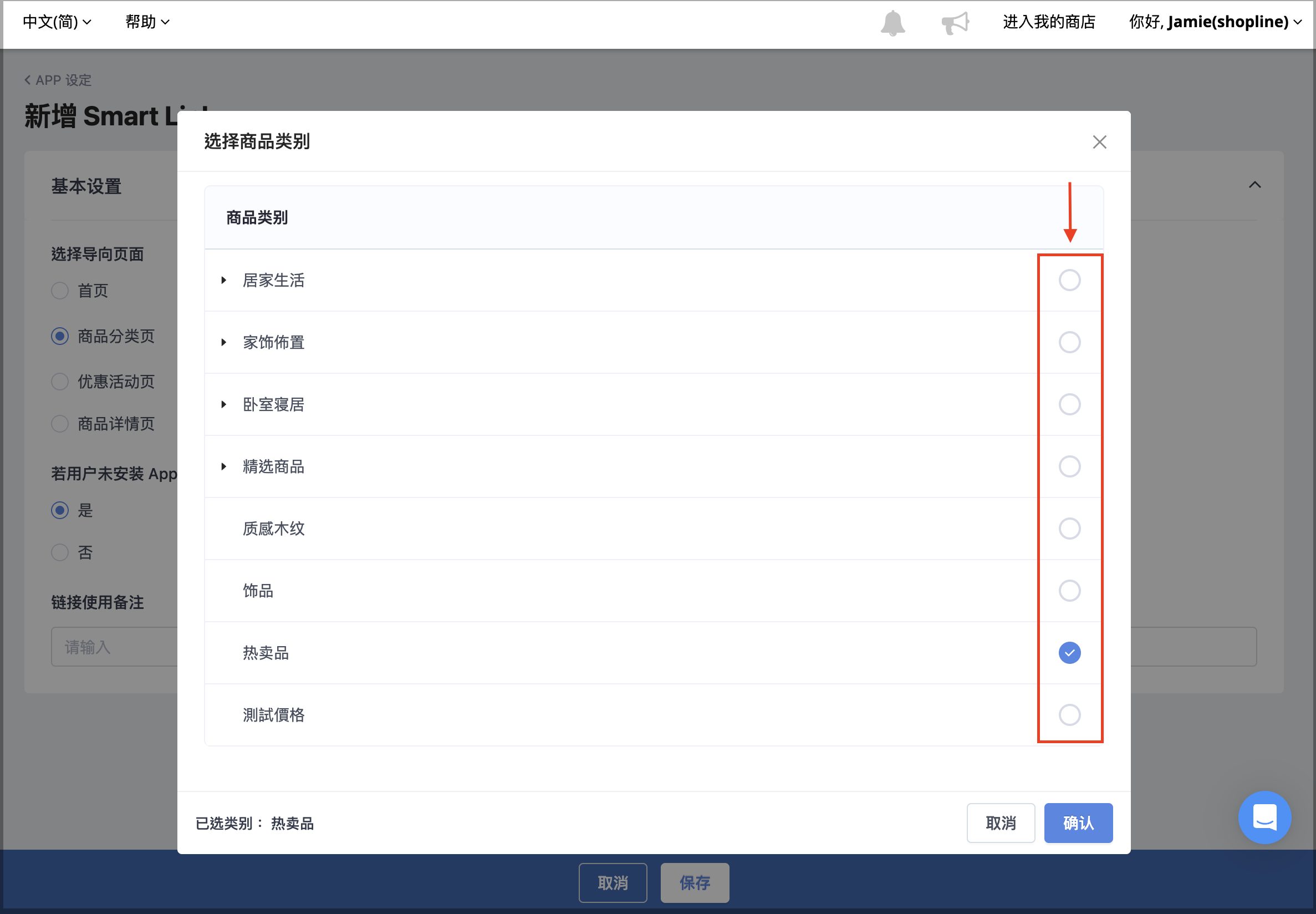The image size is (1316, 914).
Task: Click the 质感木纹 category name
Action: pyautogui.click(x=274, y=528)
